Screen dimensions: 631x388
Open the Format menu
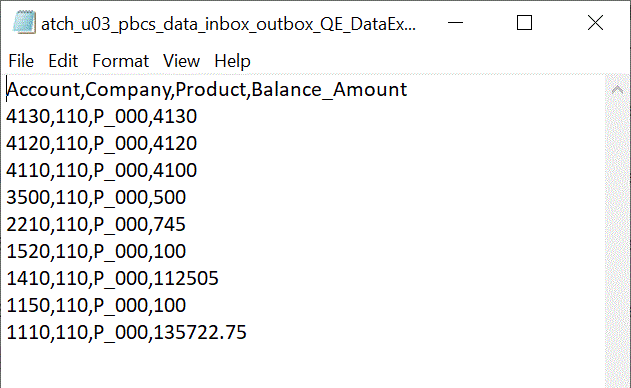click(x=120, y=61)
